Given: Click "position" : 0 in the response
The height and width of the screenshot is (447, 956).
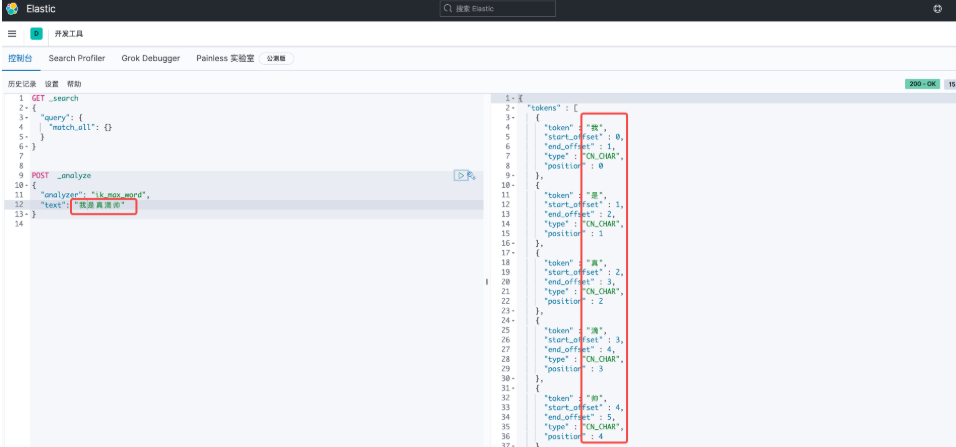Looking at the screenshot, I should 574,166.
